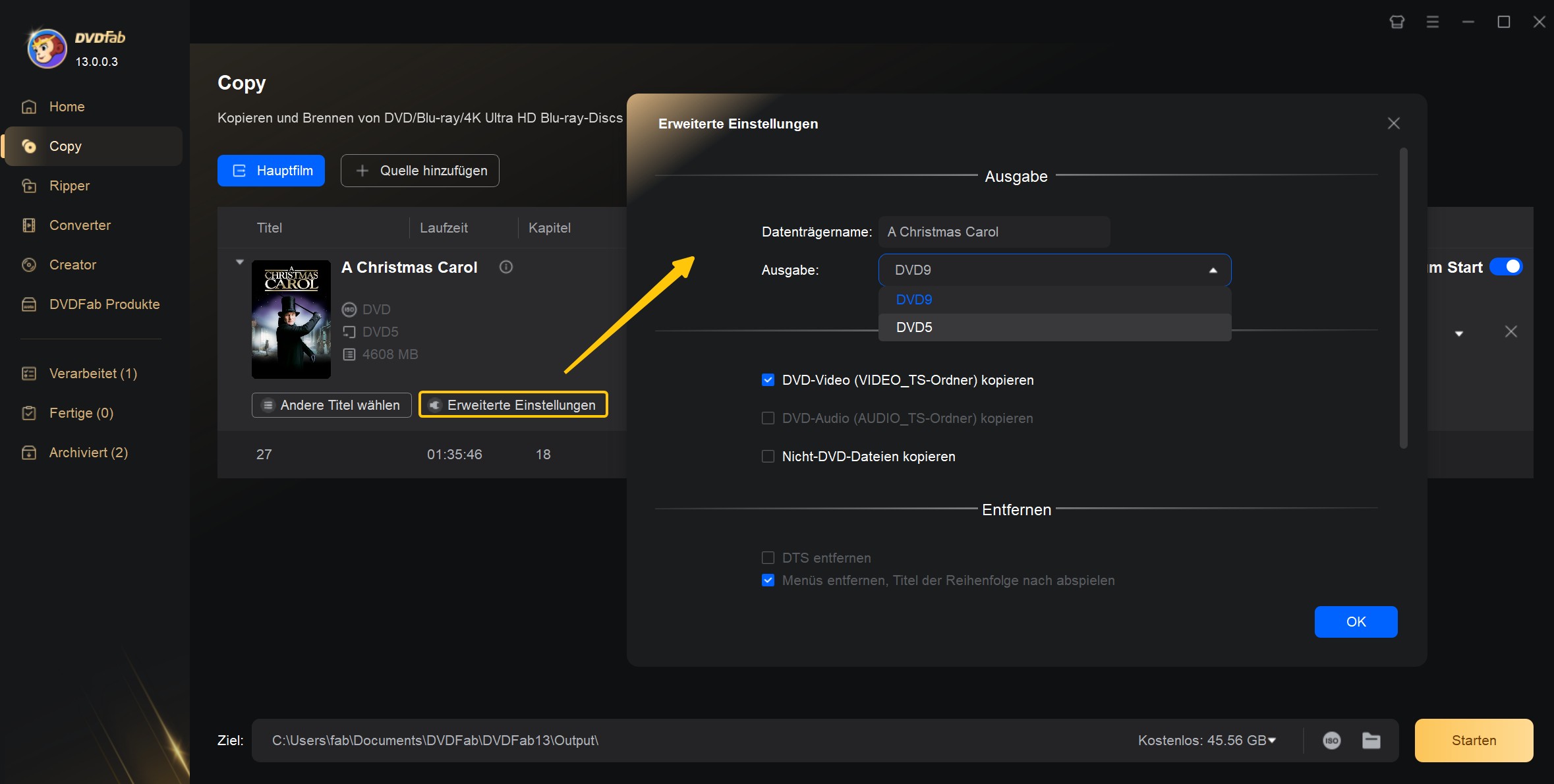The height and width of the screenshot is (784, 1554).
Task: Click the Creator disc icon
Action: [x=29, y=265]
